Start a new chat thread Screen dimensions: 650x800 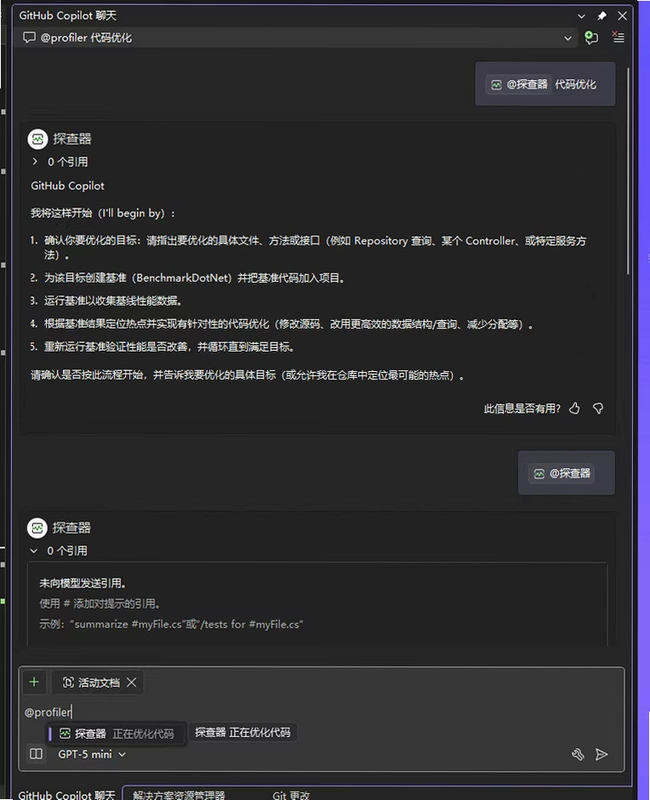591,38
